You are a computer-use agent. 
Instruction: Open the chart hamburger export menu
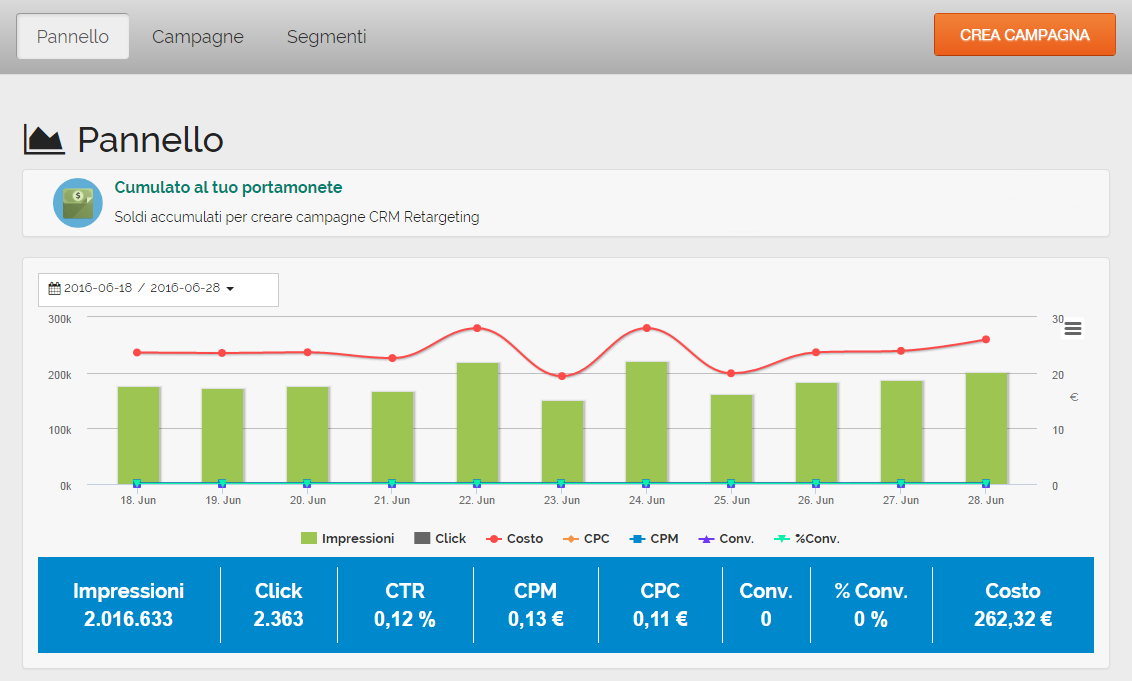pos(1072,329)
